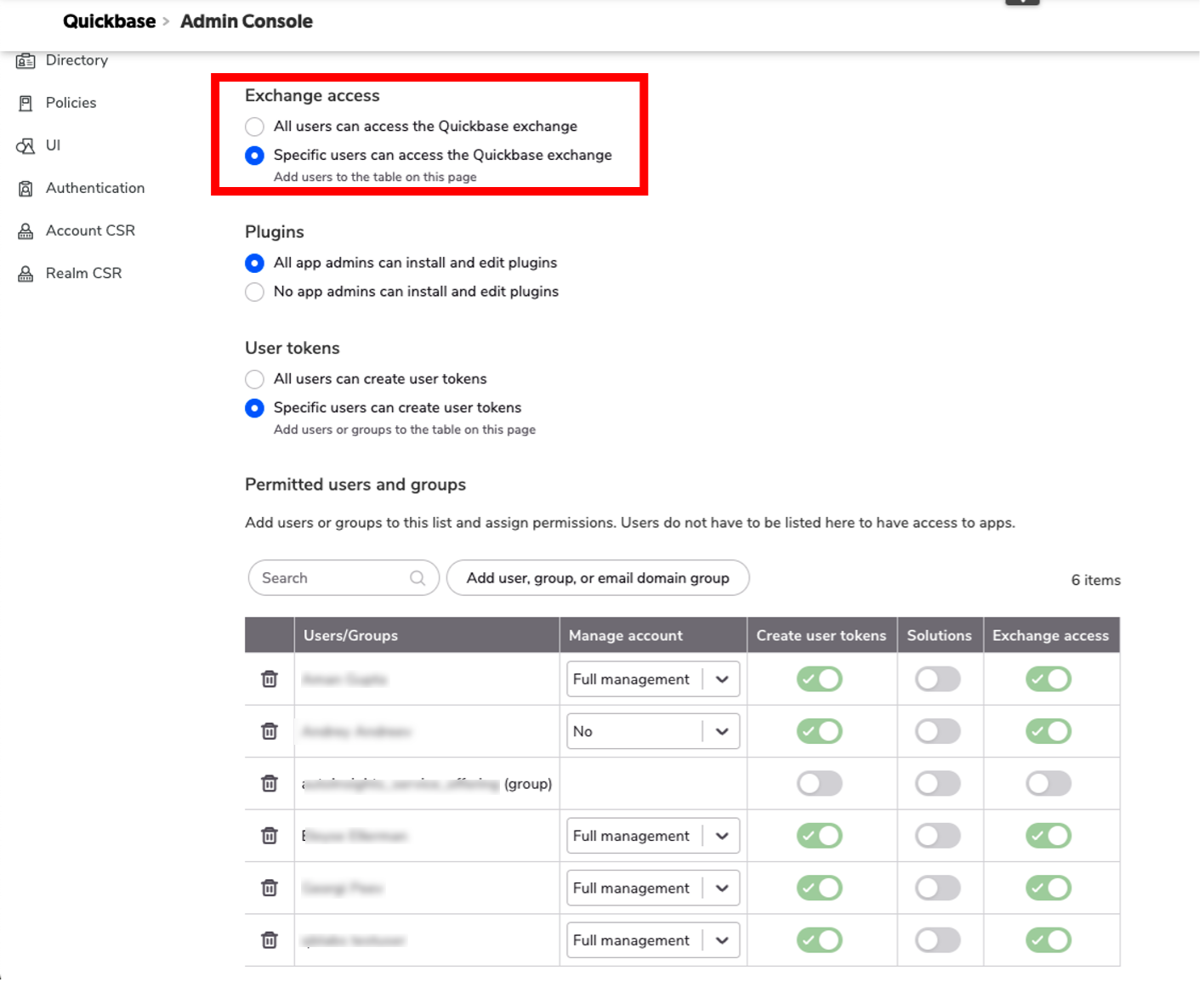This screenshot has height=982, width=1204.
Task: Click the trash icon in the fourth table row
Action: (270, 836)
